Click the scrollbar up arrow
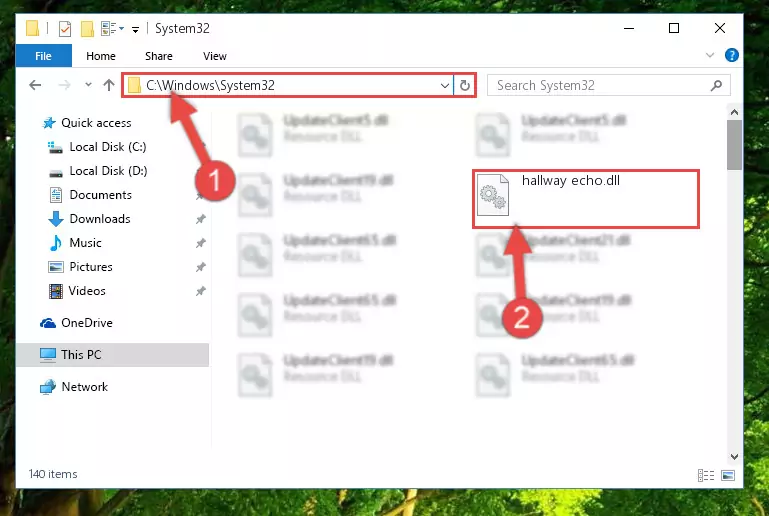769x516 pixels. click(x=734, y=112)
